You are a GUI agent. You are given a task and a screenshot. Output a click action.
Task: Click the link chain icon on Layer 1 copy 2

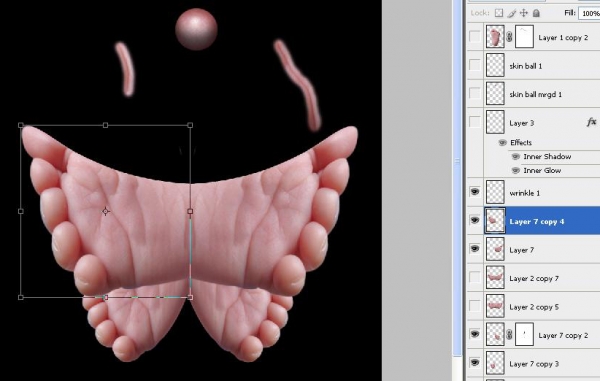(x=509, y=37)
